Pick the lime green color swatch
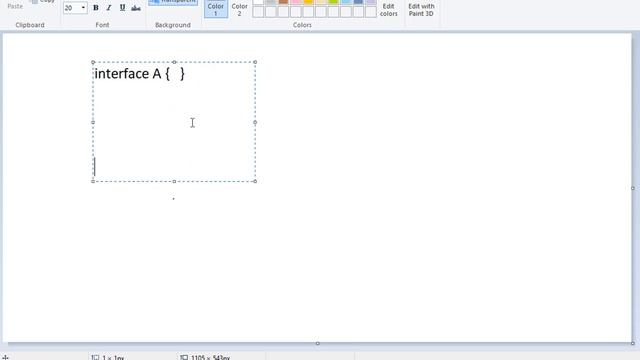The image size is (640, 360). tap(333, 2)
